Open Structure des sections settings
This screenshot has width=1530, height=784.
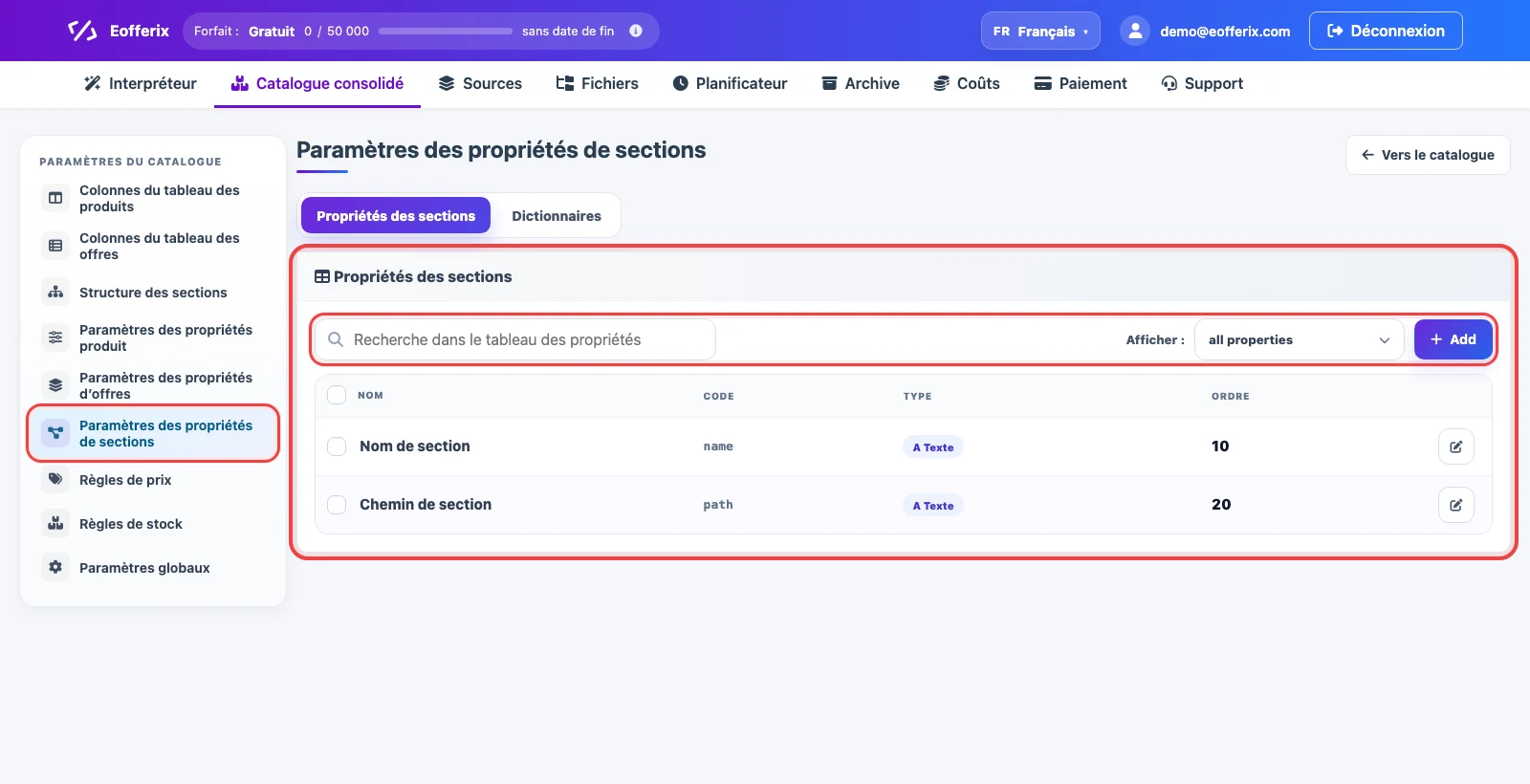[x=153, y=293]
